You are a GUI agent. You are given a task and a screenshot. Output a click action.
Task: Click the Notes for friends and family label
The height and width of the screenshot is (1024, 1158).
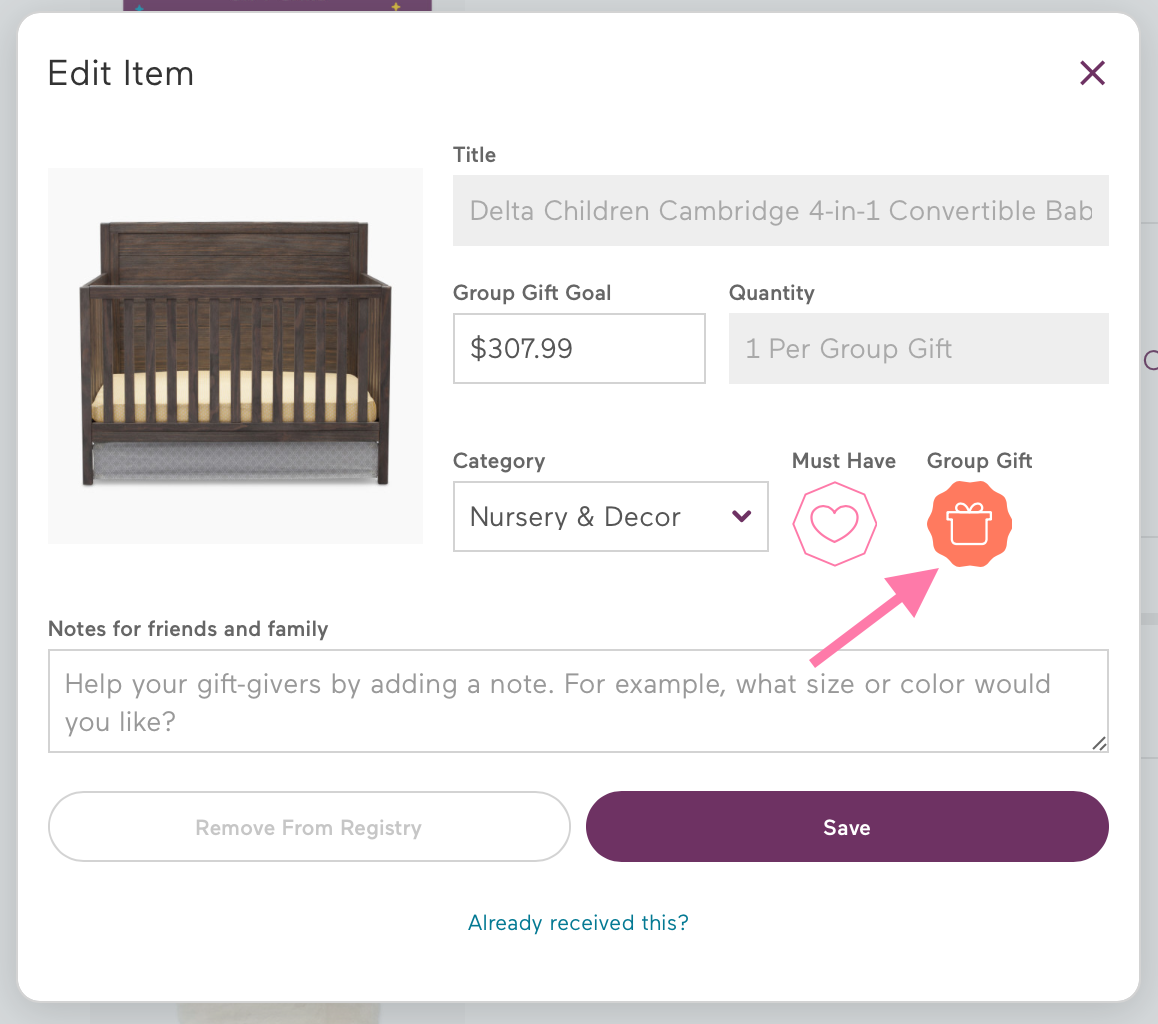coord(188,629)
